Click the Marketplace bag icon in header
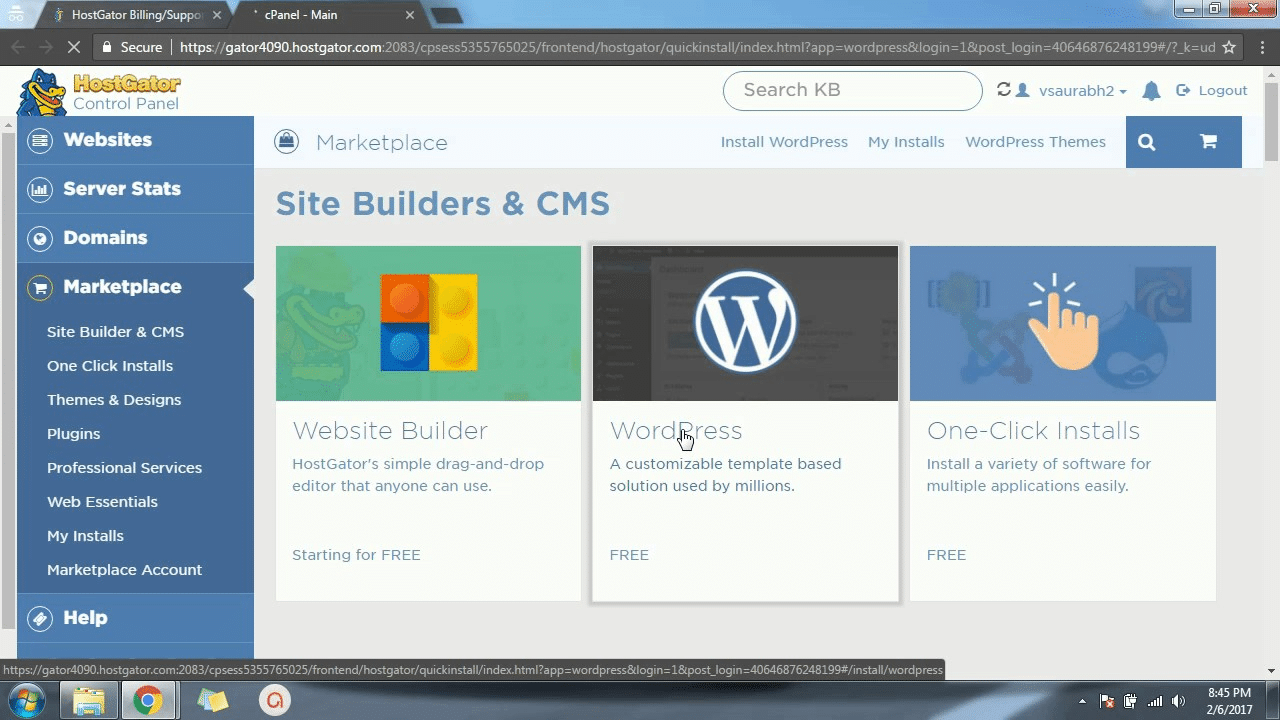 (287, 142)
